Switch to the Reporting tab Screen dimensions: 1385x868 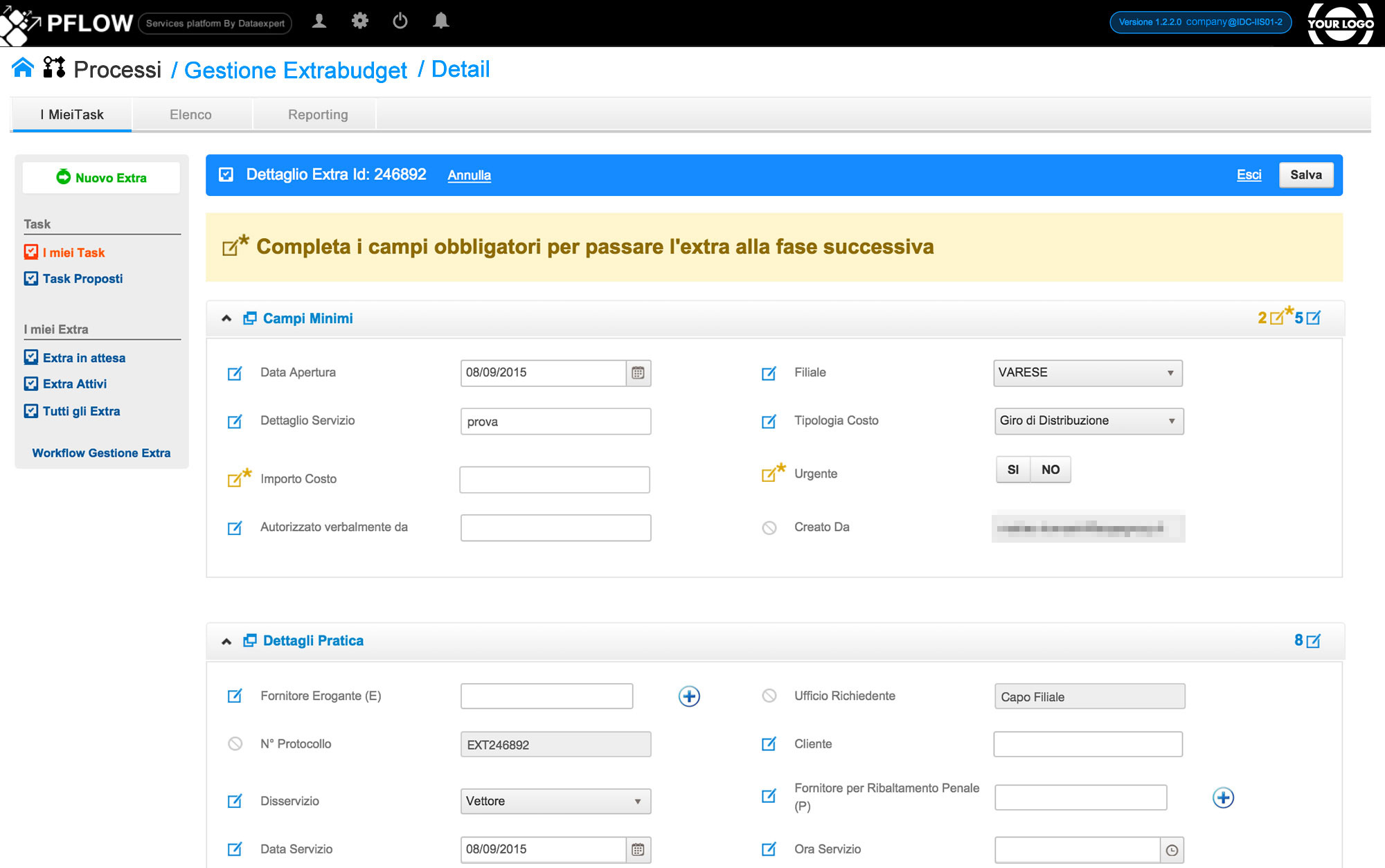coord(318,115)
